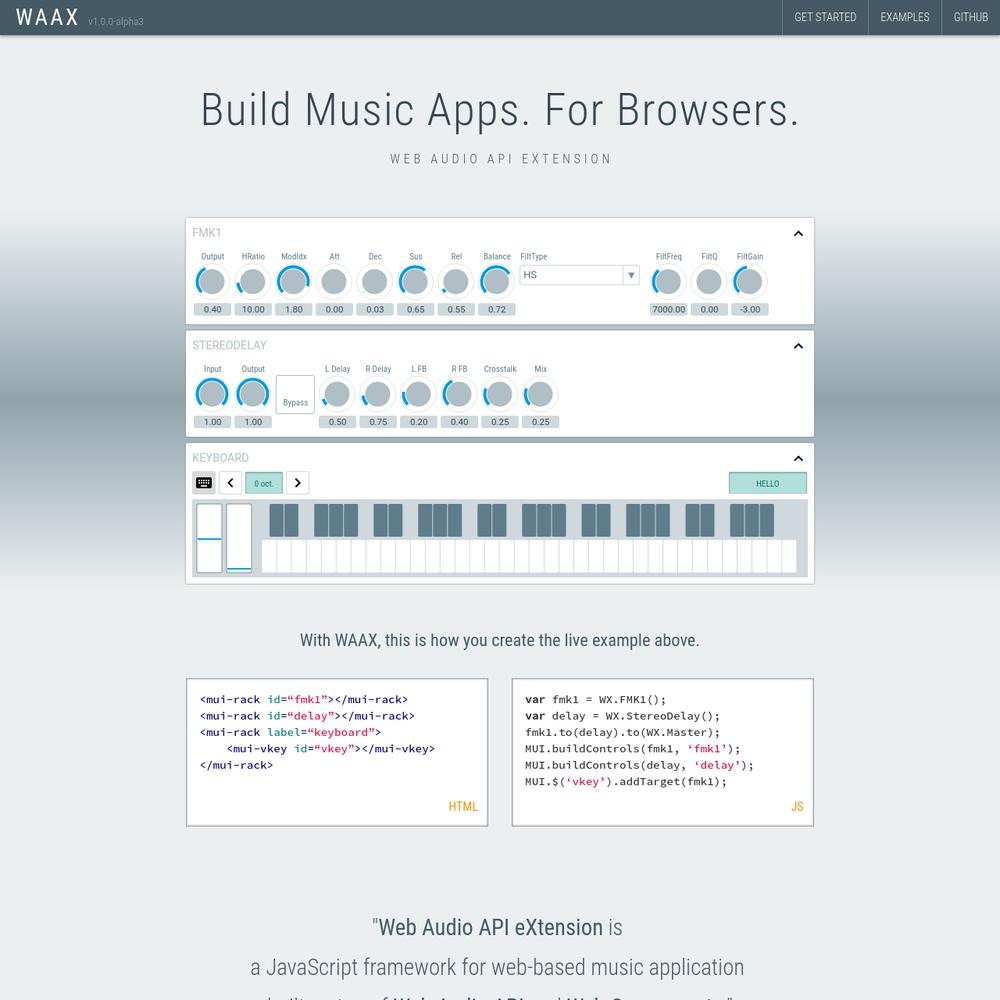Click the Dec knob
1000x1000 pixels.
[x=375, y=281]
